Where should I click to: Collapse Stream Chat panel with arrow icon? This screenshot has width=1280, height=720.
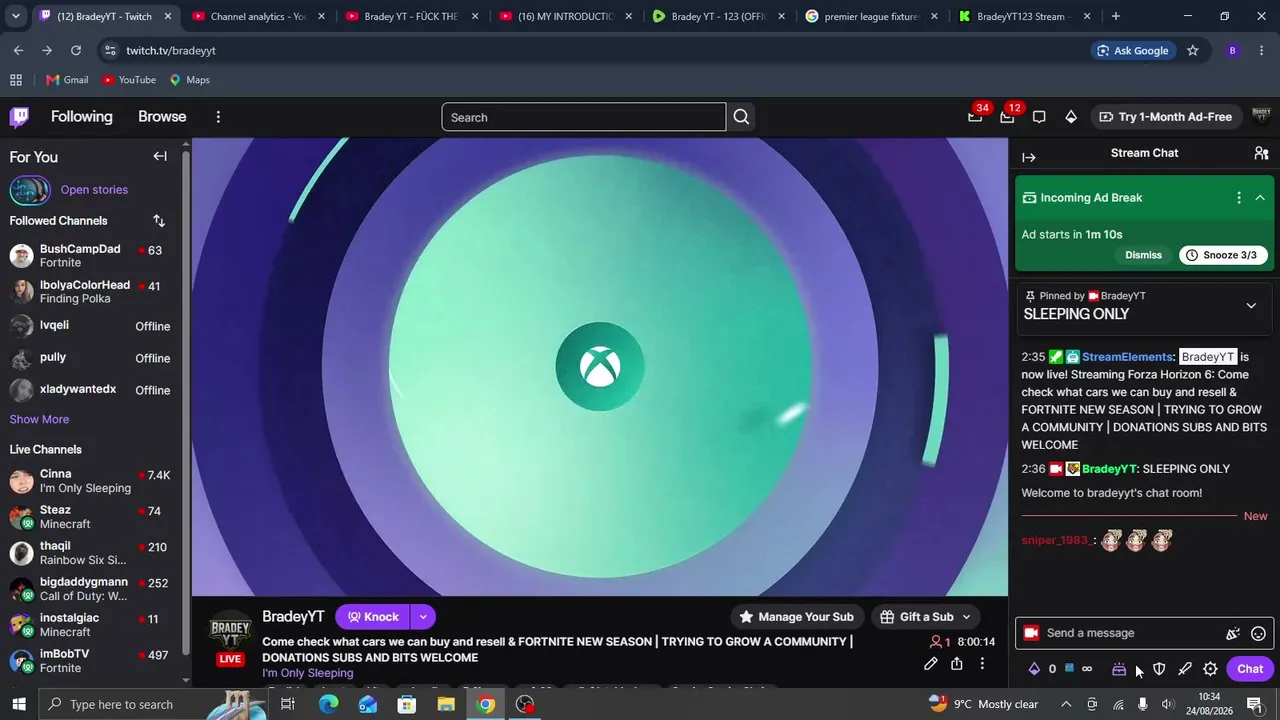click(1029, 157)
